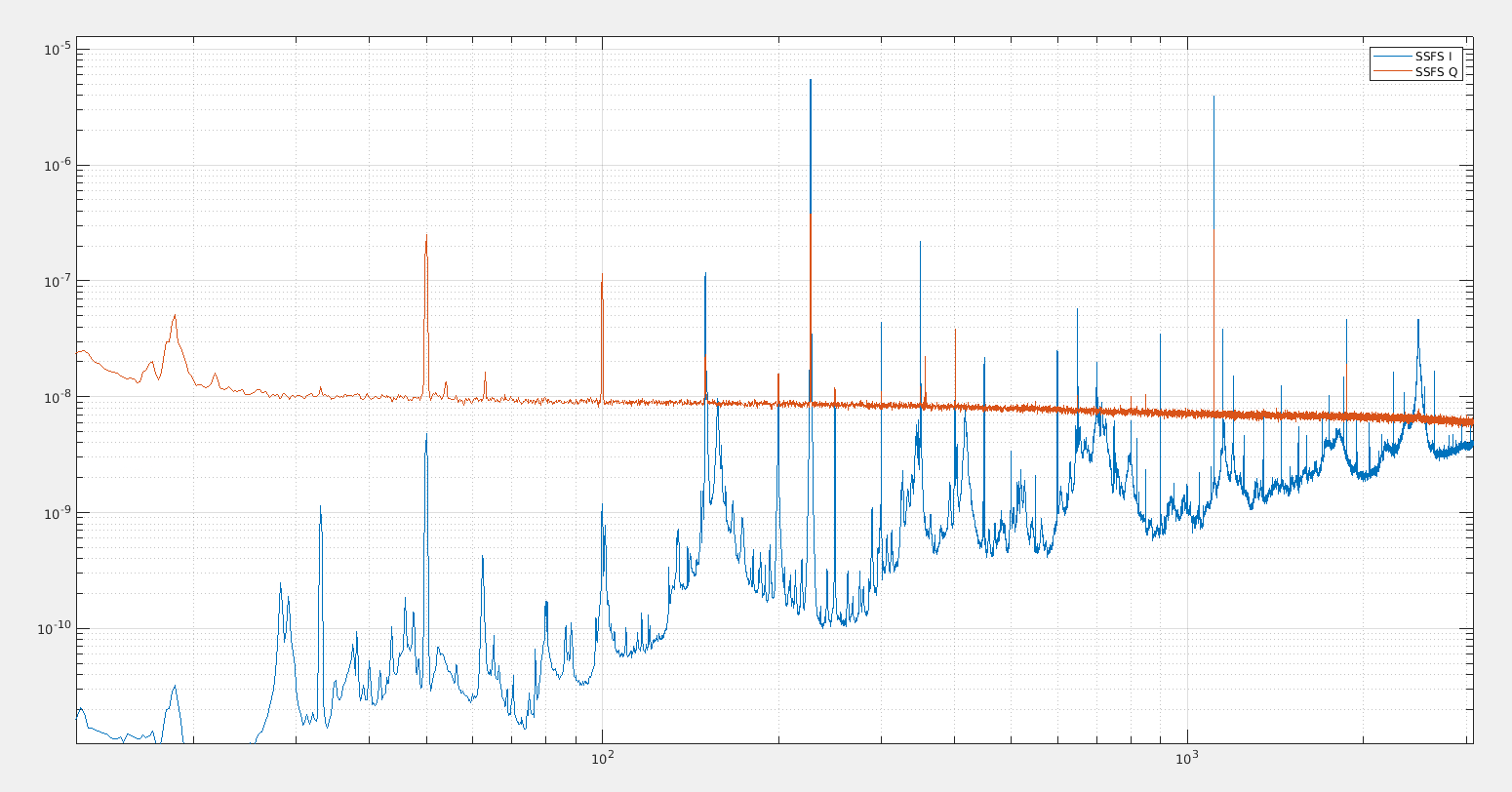Click the 10^-6 y-axis tick label
The image size is (1512, 792).
58,165
